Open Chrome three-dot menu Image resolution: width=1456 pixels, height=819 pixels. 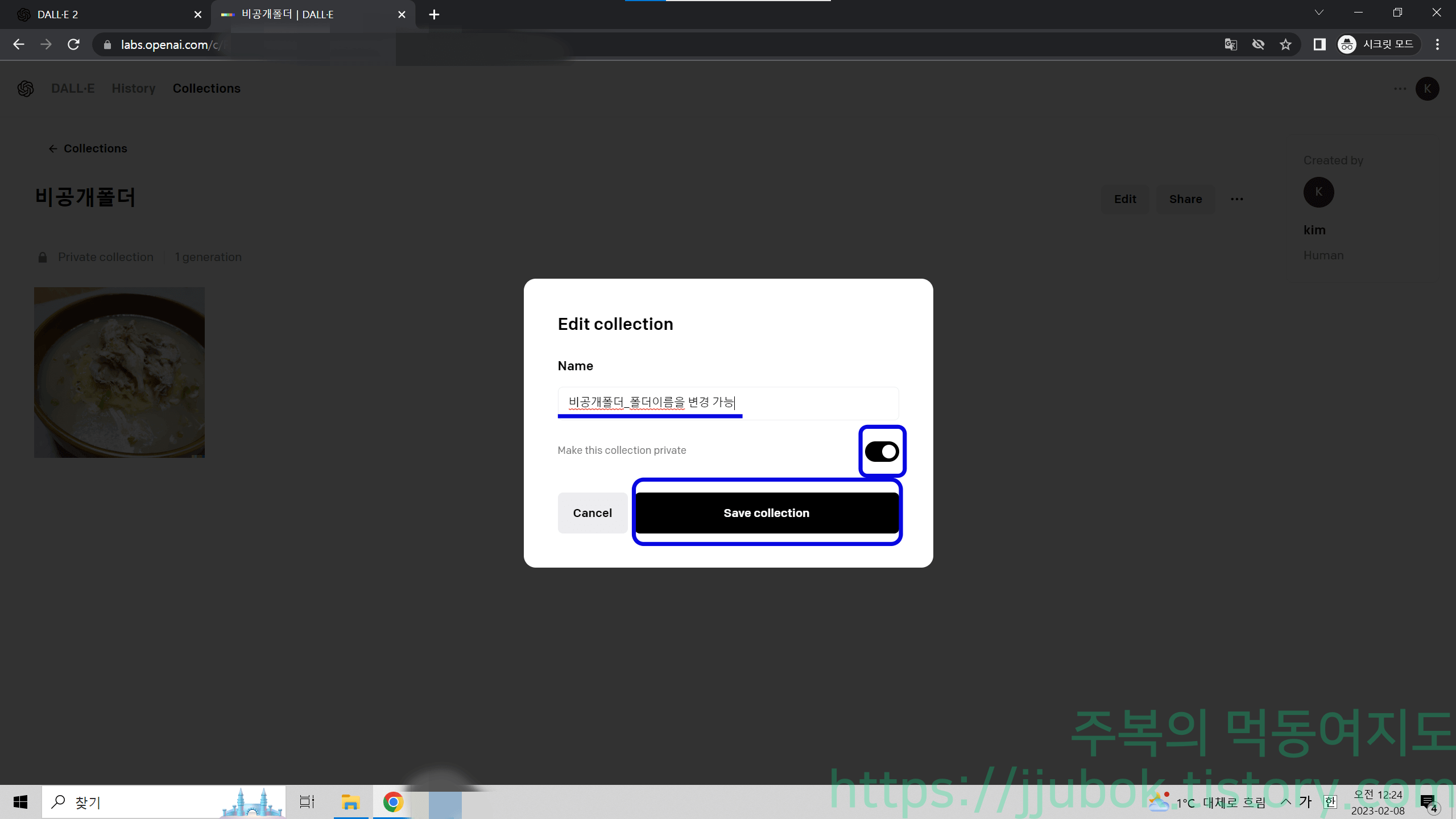tap(1437, 44)
